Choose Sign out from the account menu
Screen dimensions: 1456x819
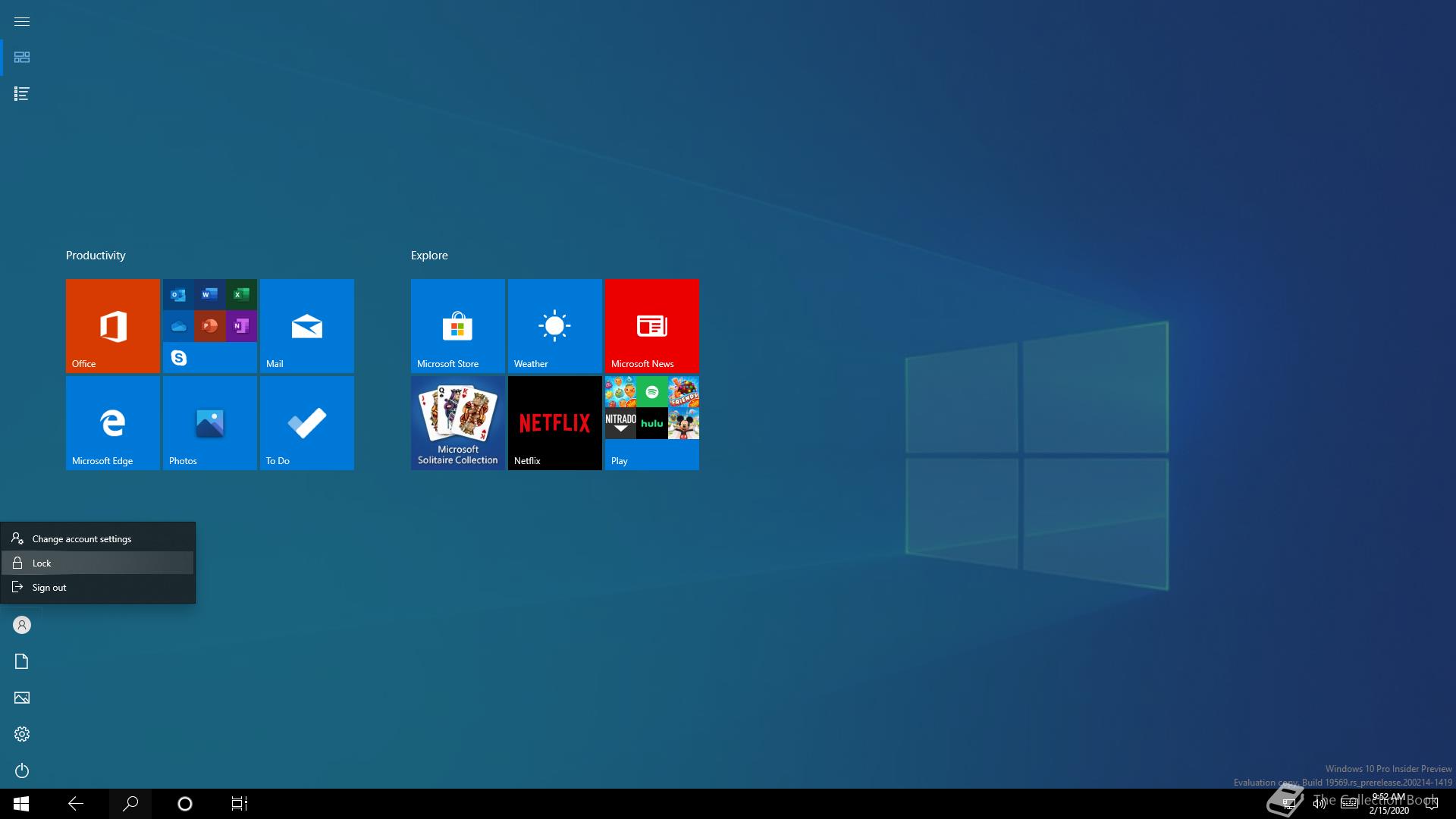tap(98, 587)
